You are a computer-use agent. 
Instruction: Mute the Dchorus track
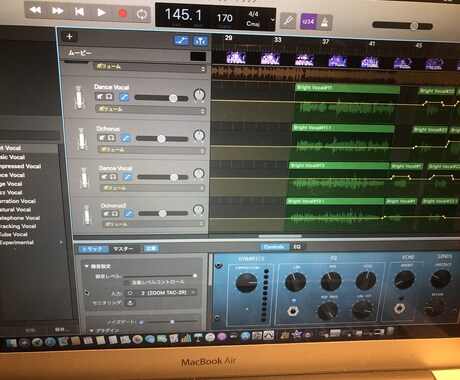click(102, 137)
